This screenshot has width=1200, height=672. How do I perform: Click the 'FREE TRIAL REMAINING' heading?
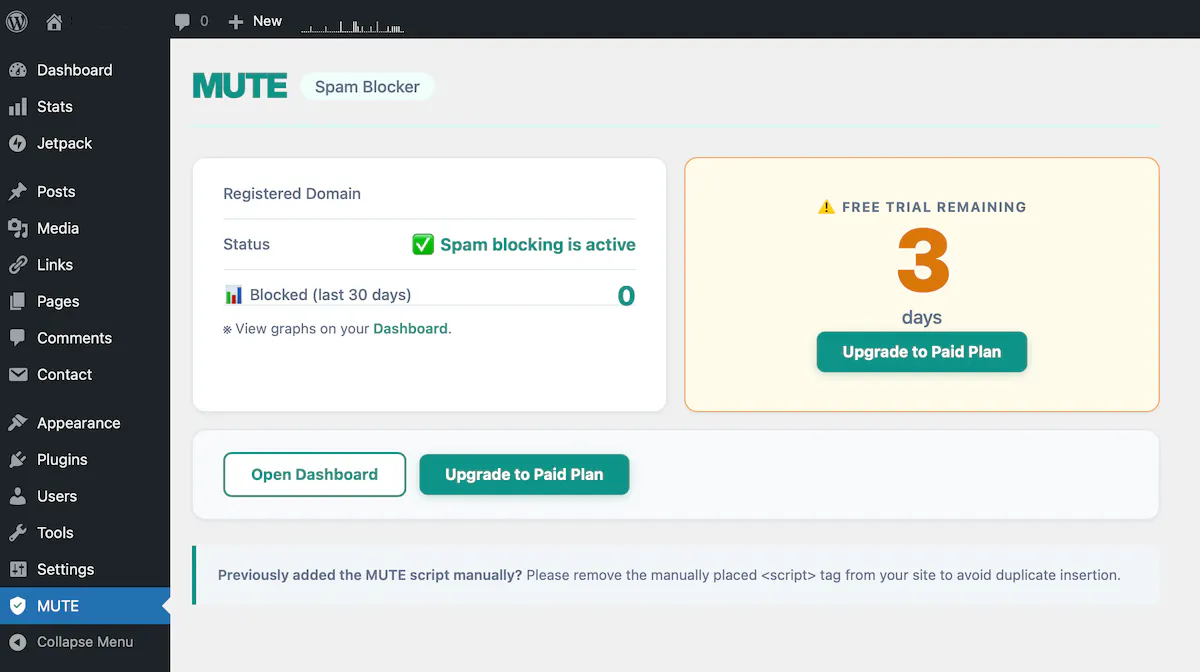pos(934,207)
